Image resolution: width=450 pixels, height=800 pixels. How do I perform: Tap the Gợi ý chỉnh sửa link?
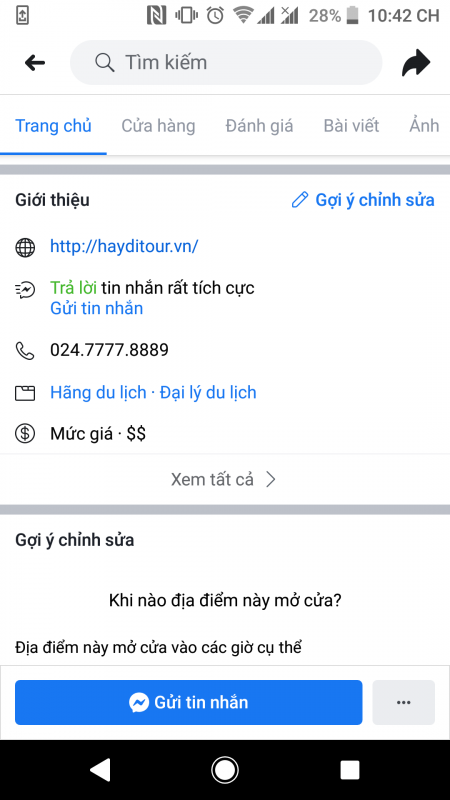[374, 199]
